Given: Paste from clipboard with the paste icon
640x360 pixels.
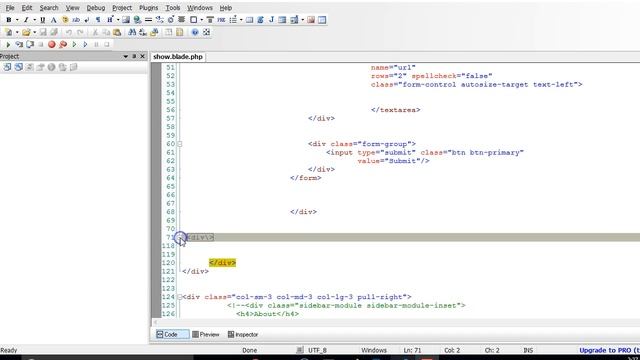Looking at the screenshot, I should point(117,32).
